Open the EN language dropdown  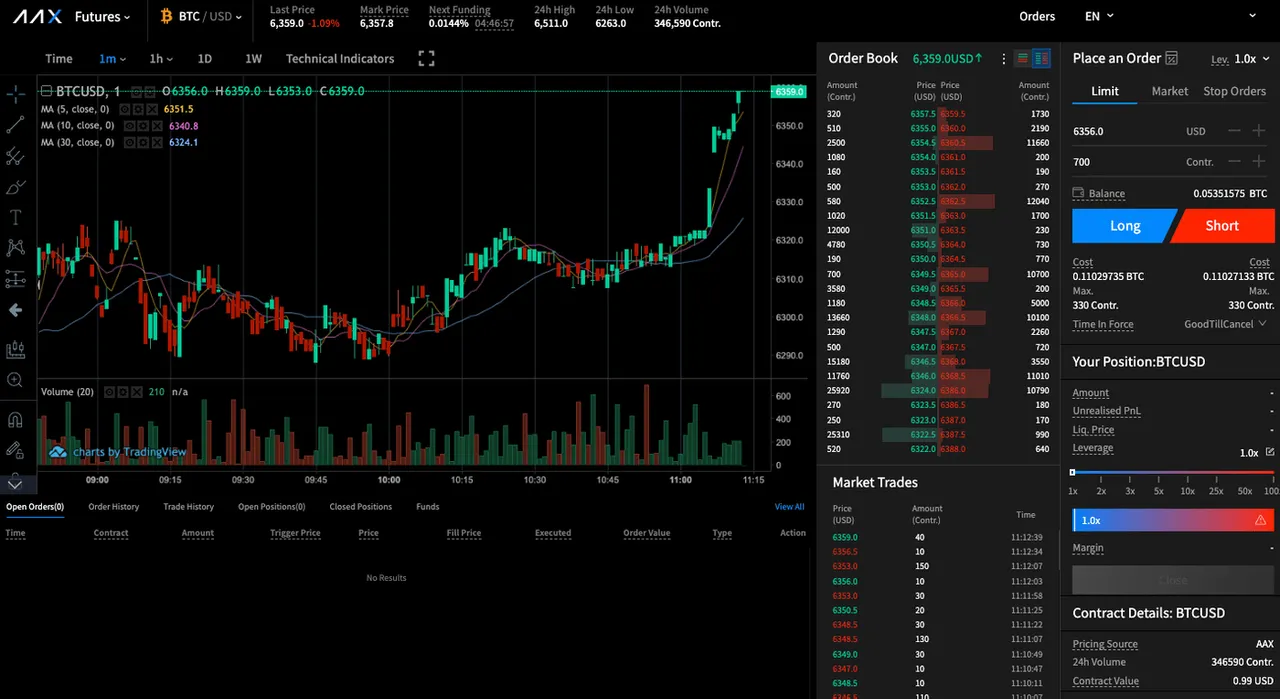pyautogui.click(x=1100, y=17)
